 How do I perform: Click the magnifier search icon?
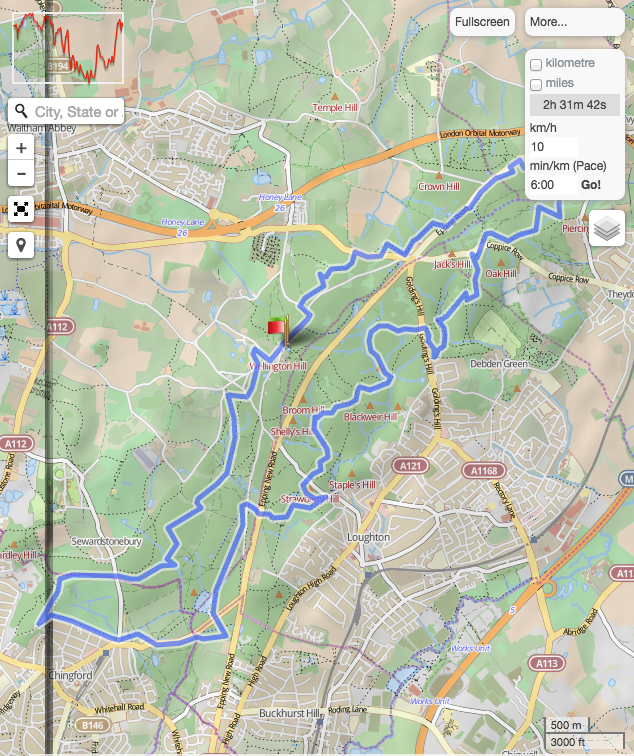click(21, 111)
